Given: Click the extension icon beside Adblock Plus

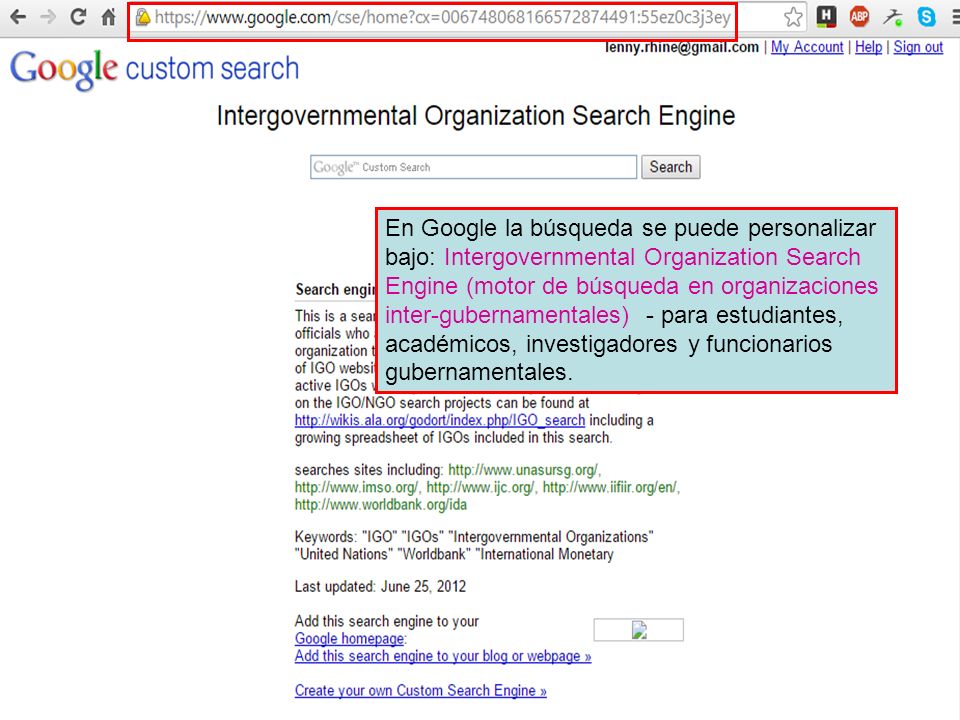Looking at the screenshot, I should coord(892,17).
